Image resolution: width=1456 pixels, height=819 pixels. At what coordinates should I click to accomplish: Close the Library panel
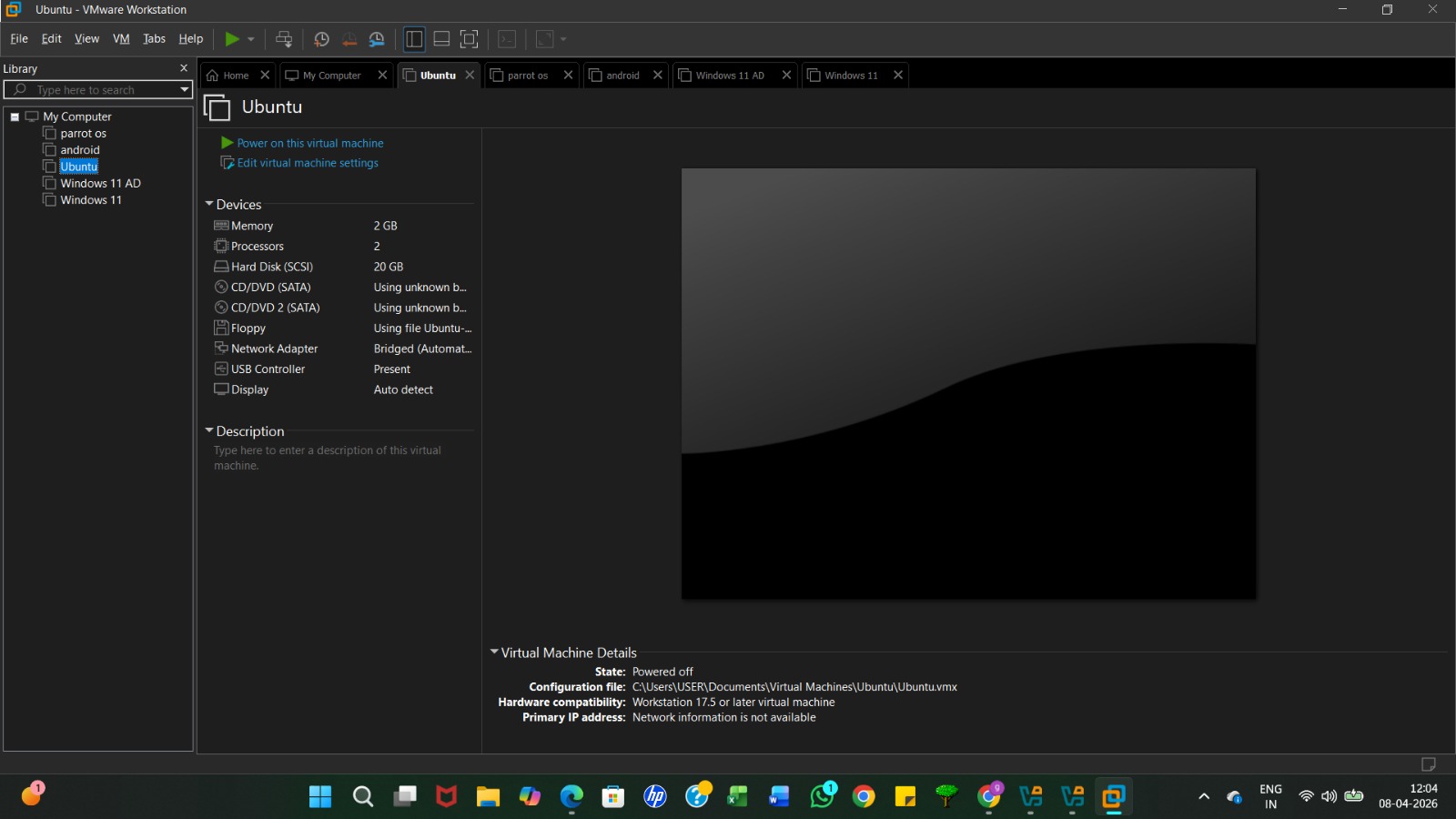pos(184,68)
